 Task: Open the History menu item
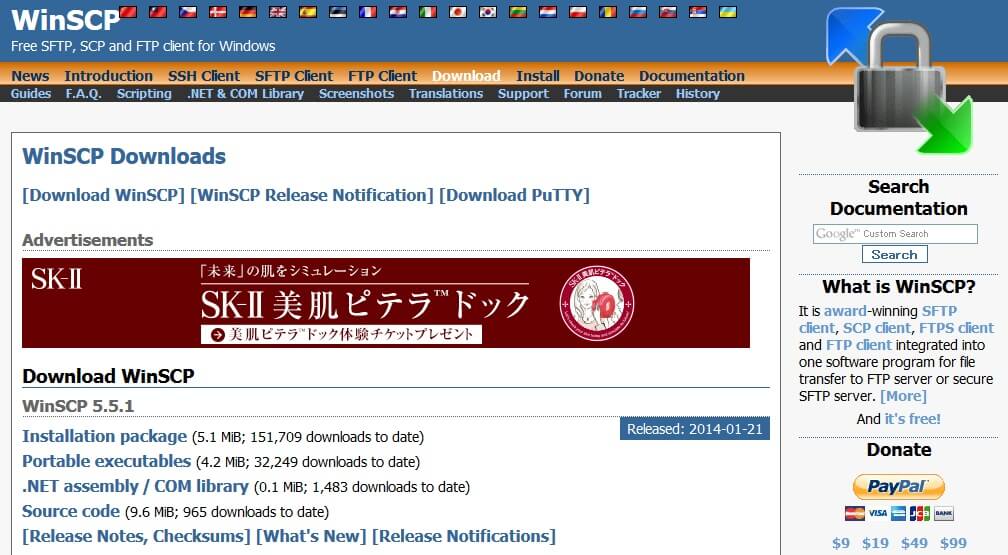[698, 93]
